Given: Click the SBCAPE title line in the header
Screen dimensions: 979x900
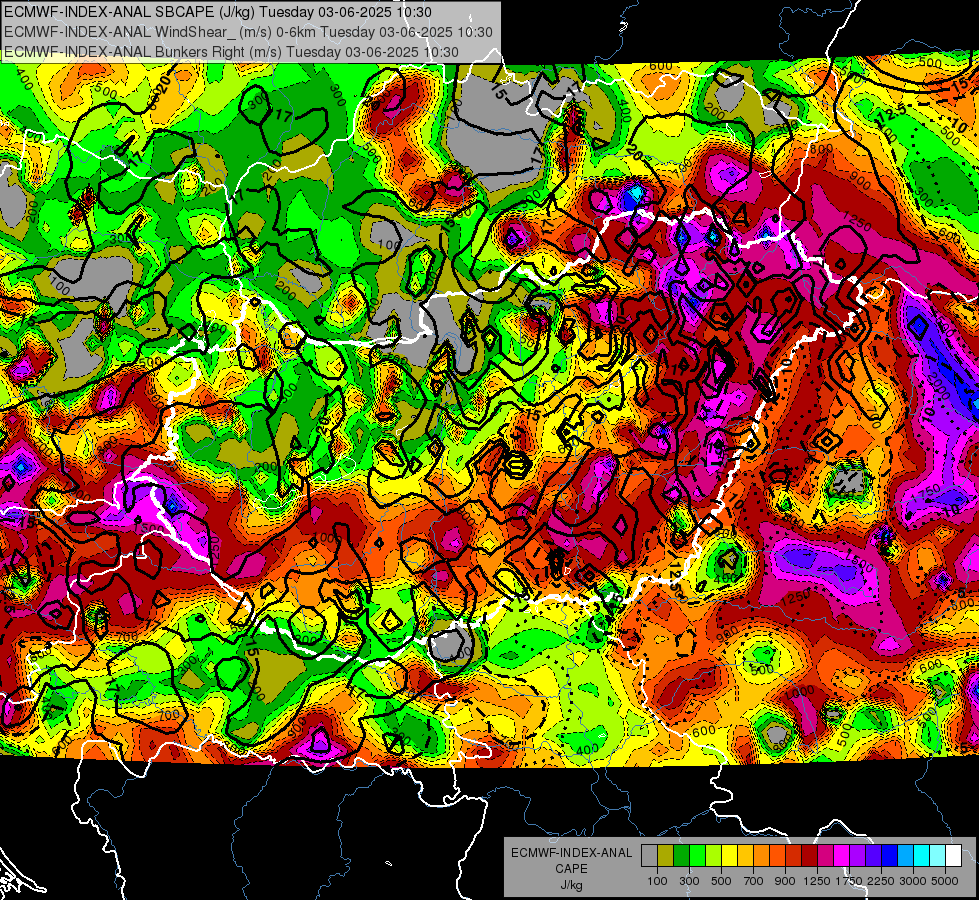Looking at the screenshot, I should pos(217,12).
